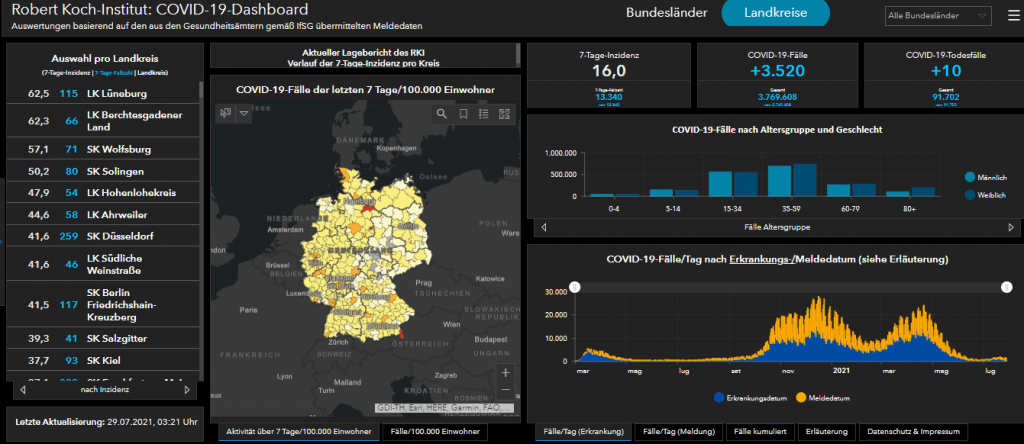Click the 'Letzte Aktualisierung' timestamp
Viewport: 1024px width, 444px height.
[x=106, y=422]
